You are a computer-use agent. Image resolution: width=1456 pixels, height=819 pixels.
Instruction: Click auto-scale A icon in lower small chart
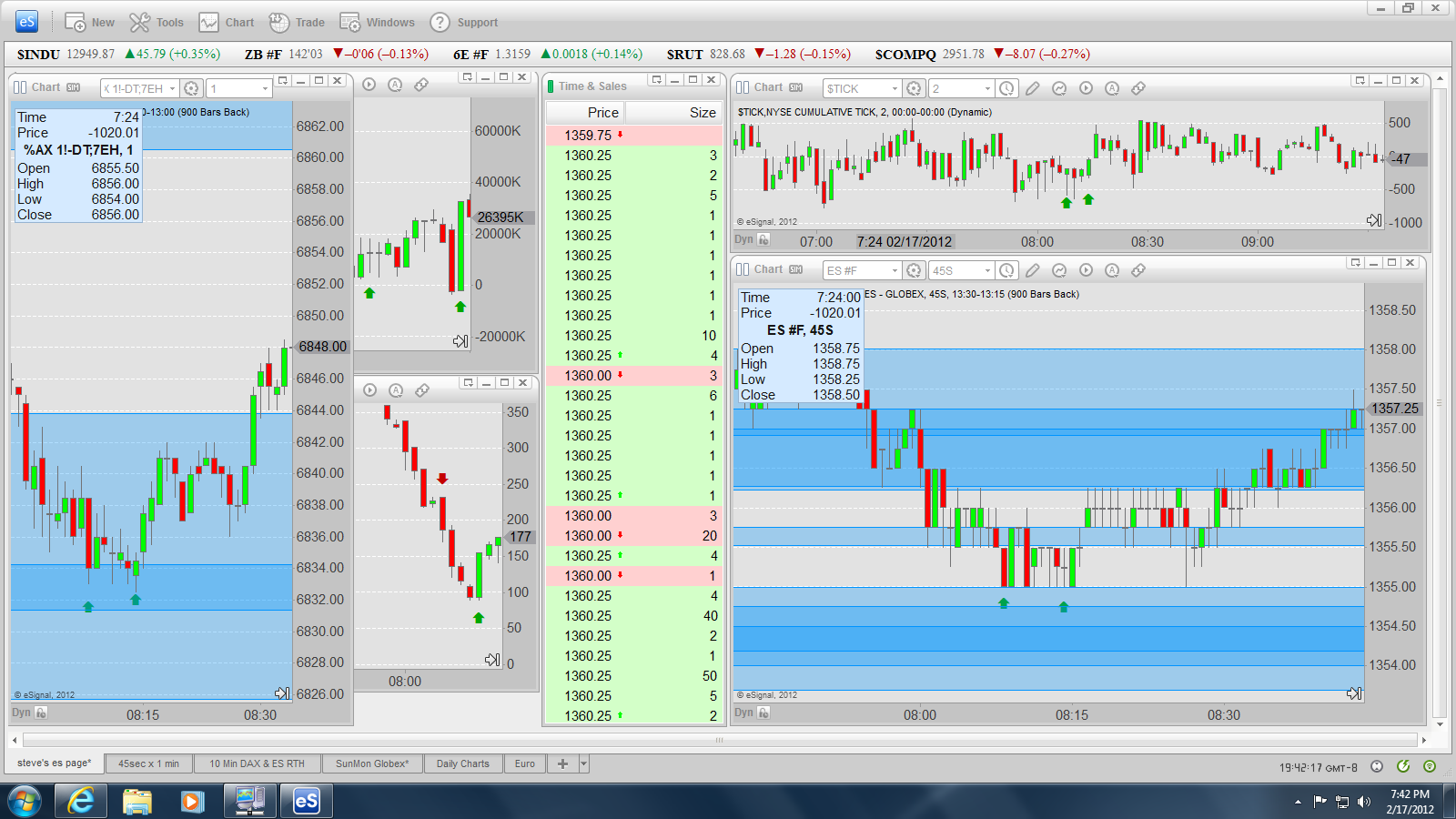pos(396,390)
